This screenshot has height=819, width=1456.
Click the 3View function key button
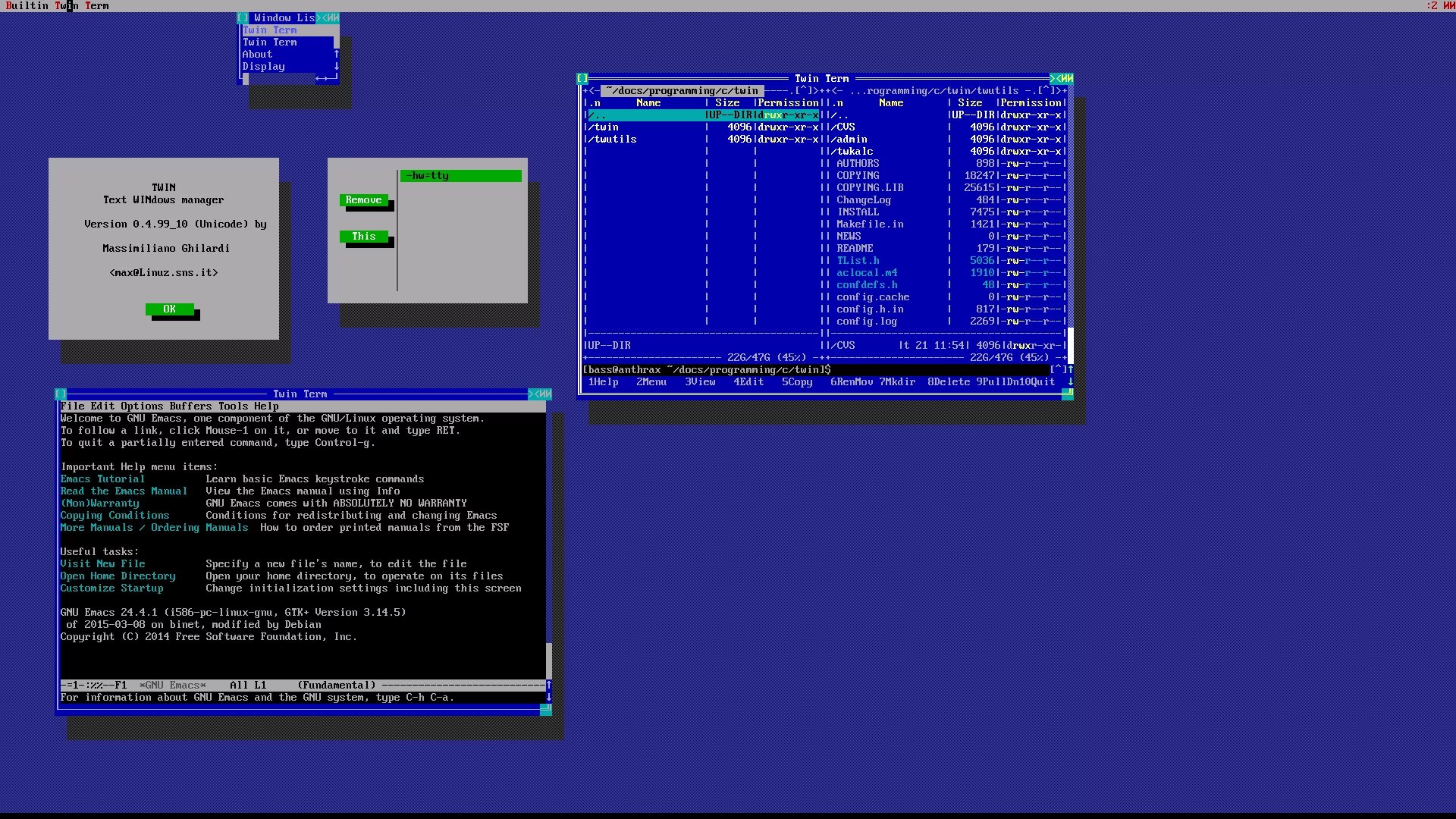701,381
